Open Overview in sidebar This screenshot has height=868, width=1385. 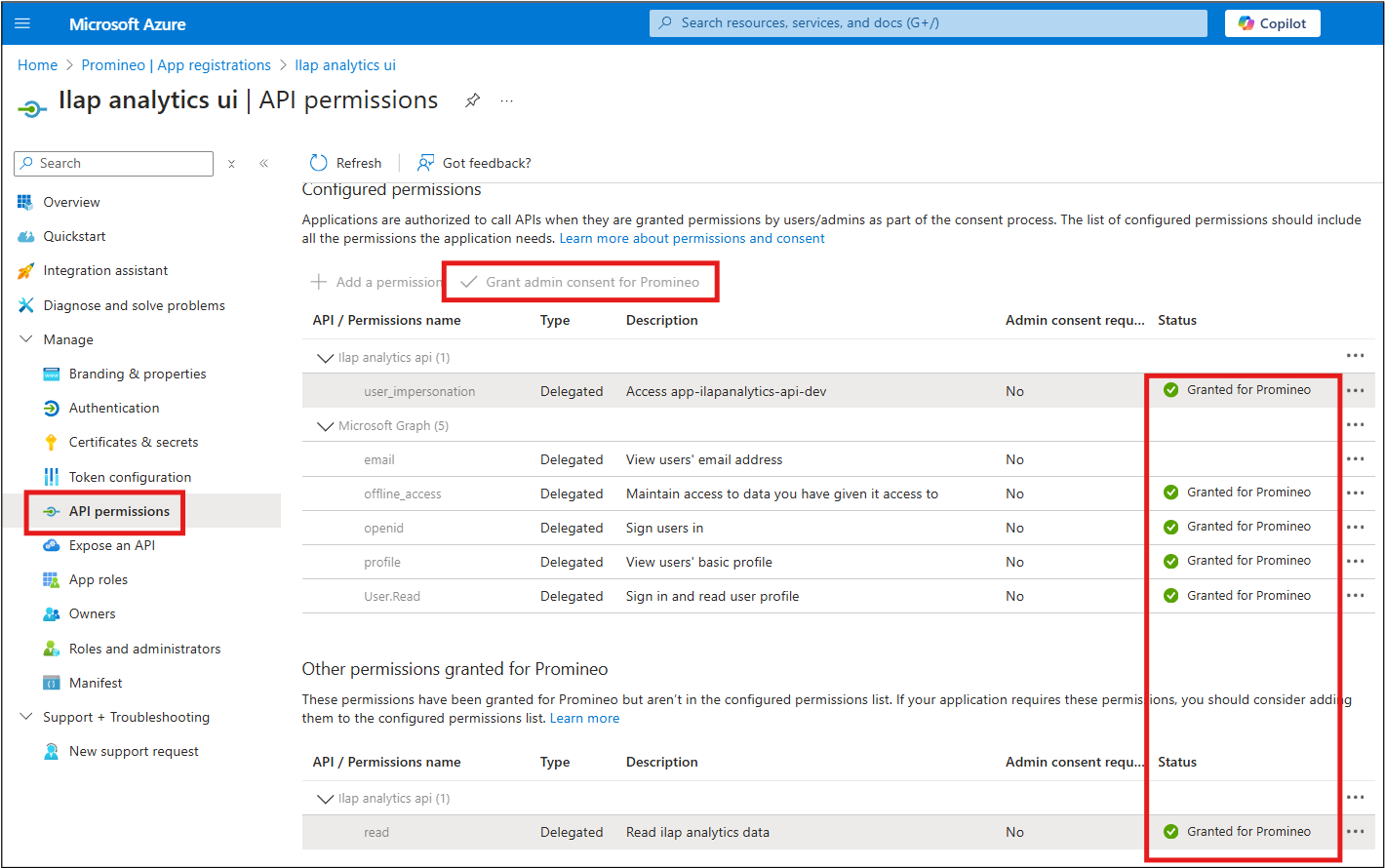(x=71, y=202)
